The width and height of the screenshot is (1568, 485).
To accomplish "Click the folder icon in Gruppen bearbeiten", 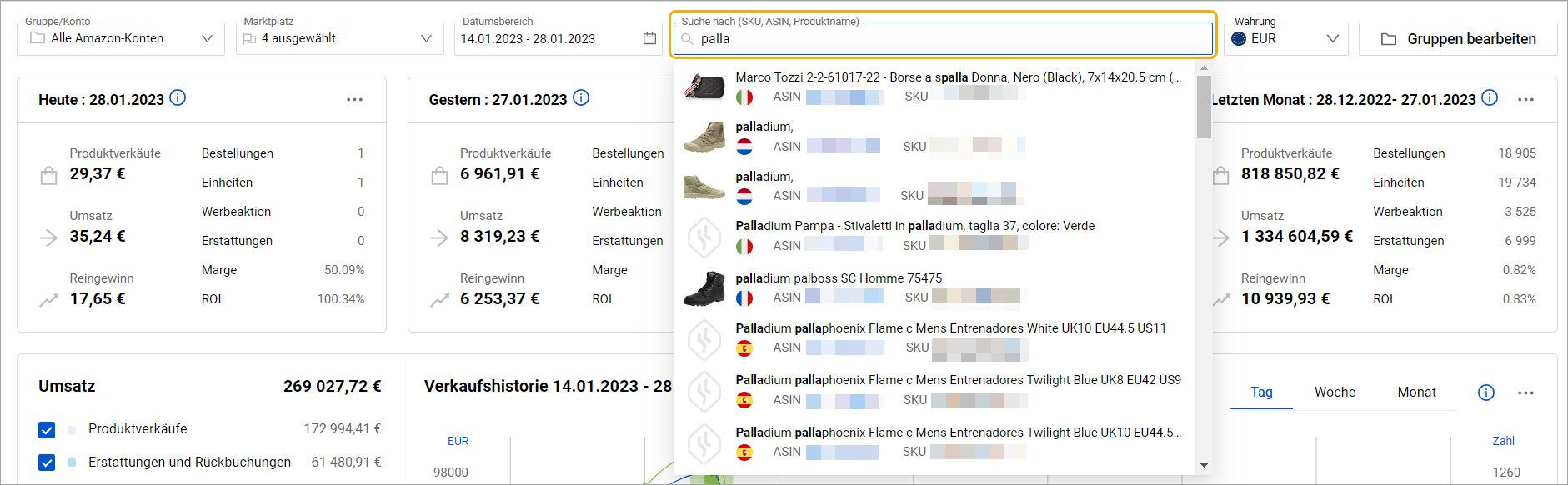I will tap(1389, 39).
